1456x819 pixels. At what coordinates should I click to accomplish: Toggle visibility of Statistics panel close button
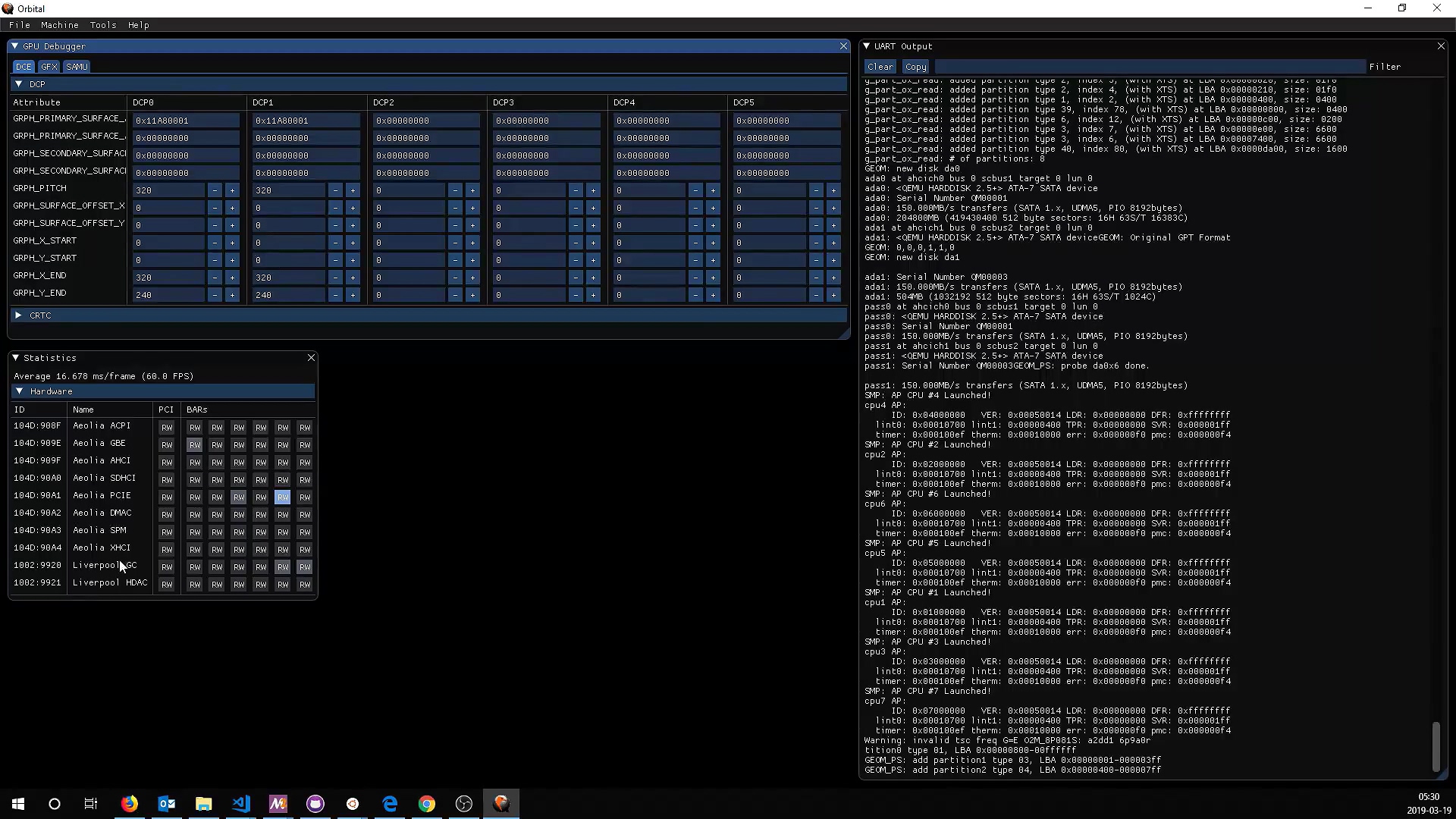[x=311, y=357]
